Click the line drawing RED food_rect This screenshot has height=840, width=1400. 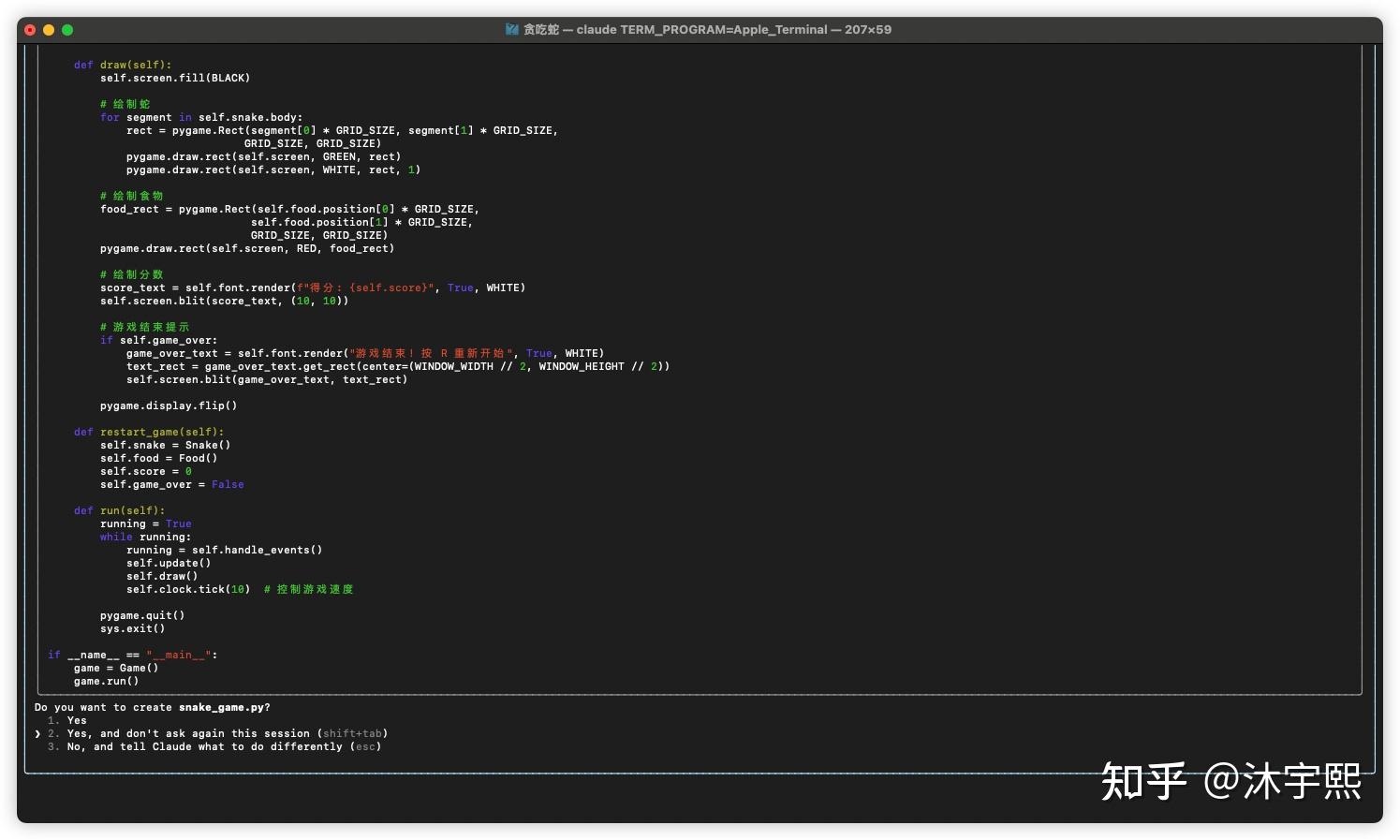[247, 248]
